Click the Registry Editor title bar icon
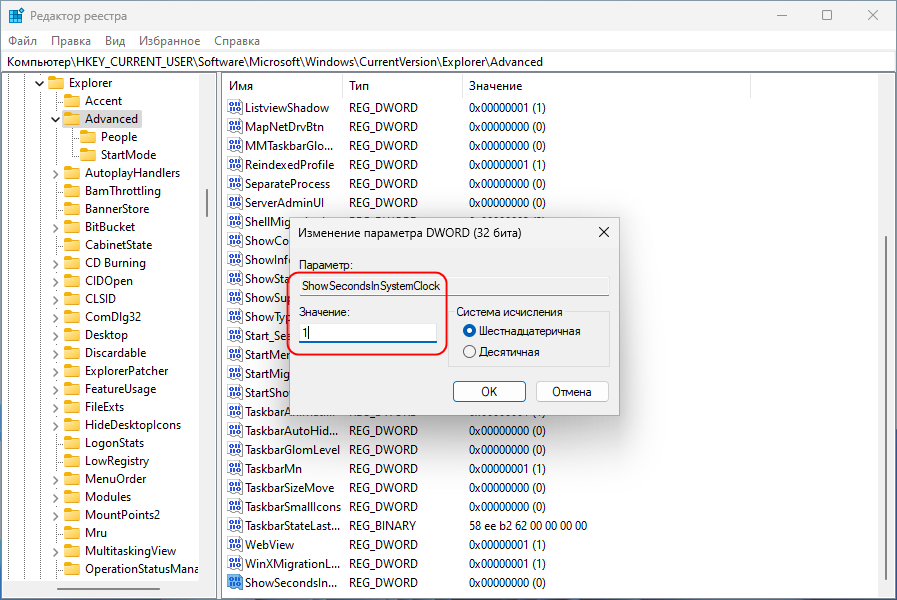This screenshot has height=600, width=897. 16,15
